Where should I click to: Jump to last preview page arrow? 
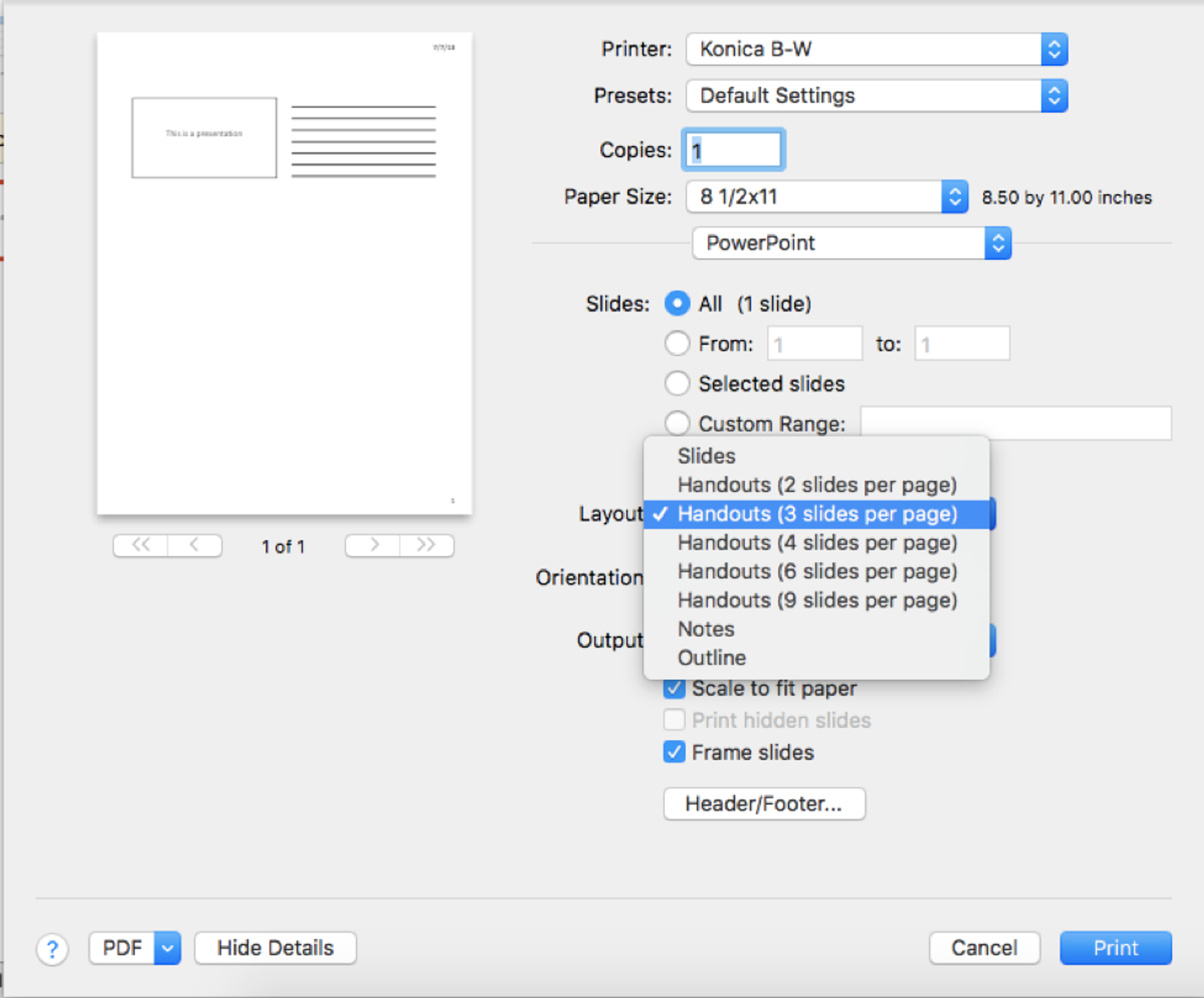pyautogui.click(x=426, y=545)
